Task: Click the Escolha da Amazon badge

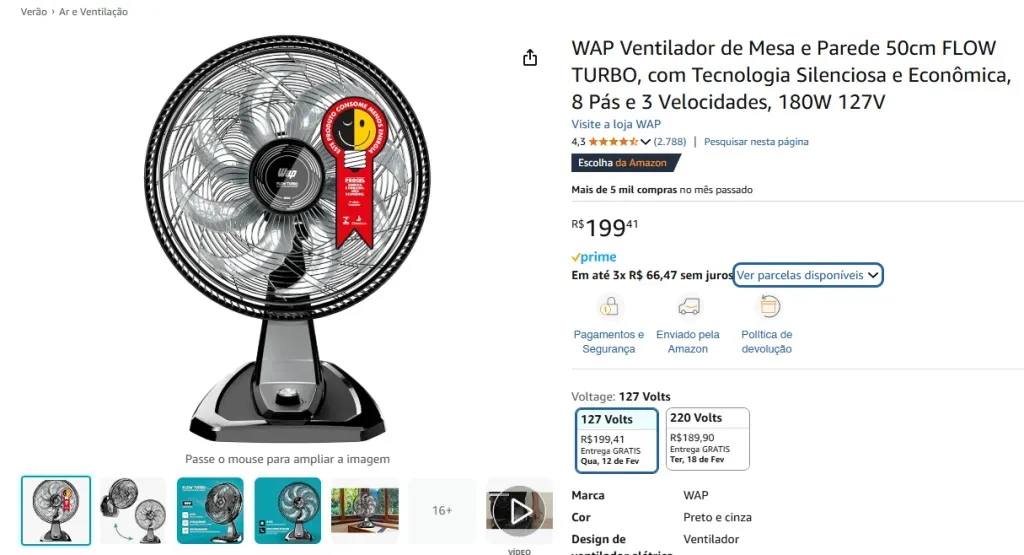Action: coord(625,163)
